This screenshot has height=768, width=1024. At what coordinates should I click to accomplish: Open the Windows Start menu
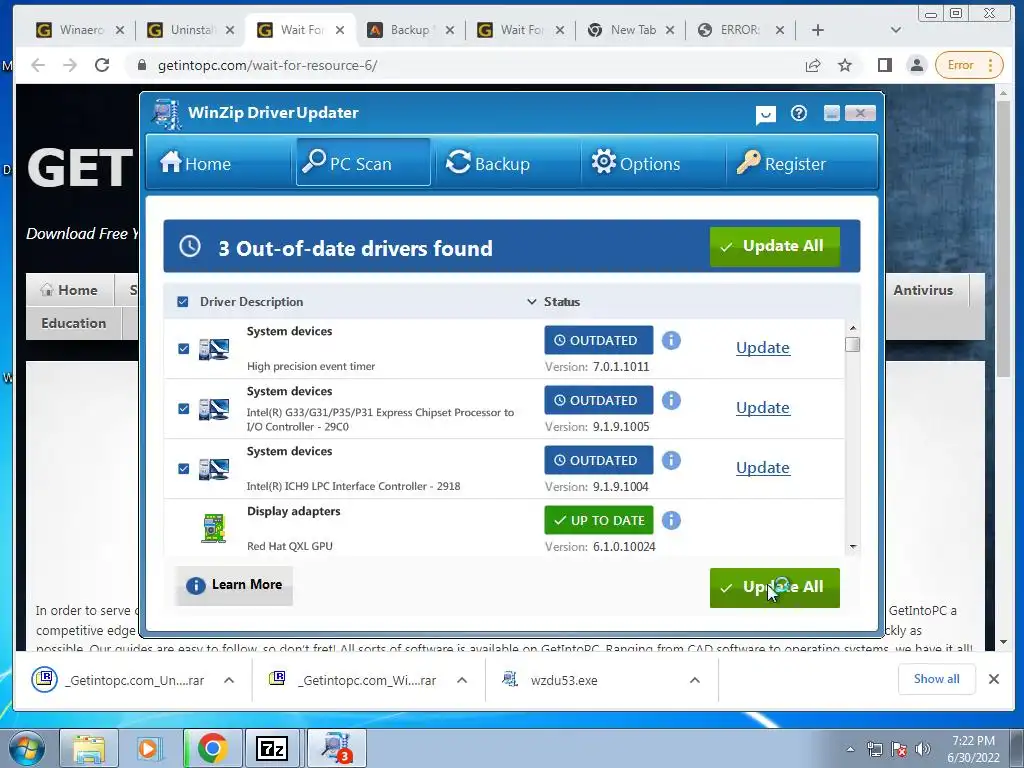click(x=25, y=748)
